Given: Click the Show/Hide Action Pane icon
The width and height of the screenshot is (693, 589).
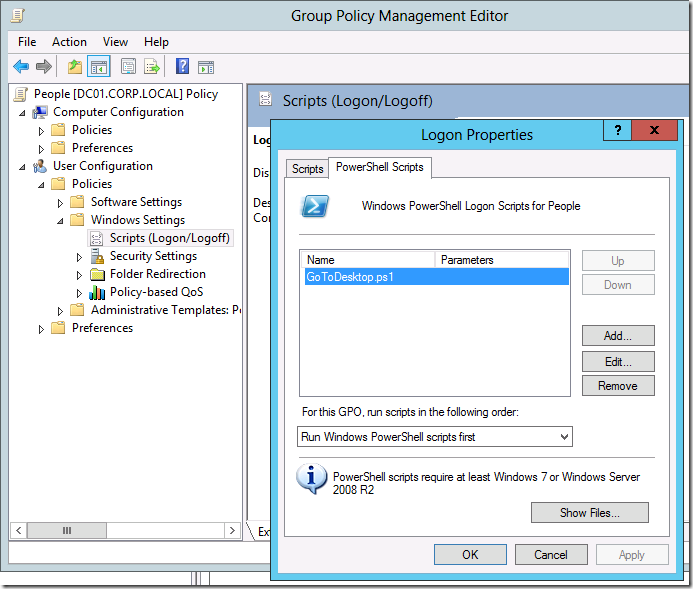Looking at the screenshot, I should 206,67.
